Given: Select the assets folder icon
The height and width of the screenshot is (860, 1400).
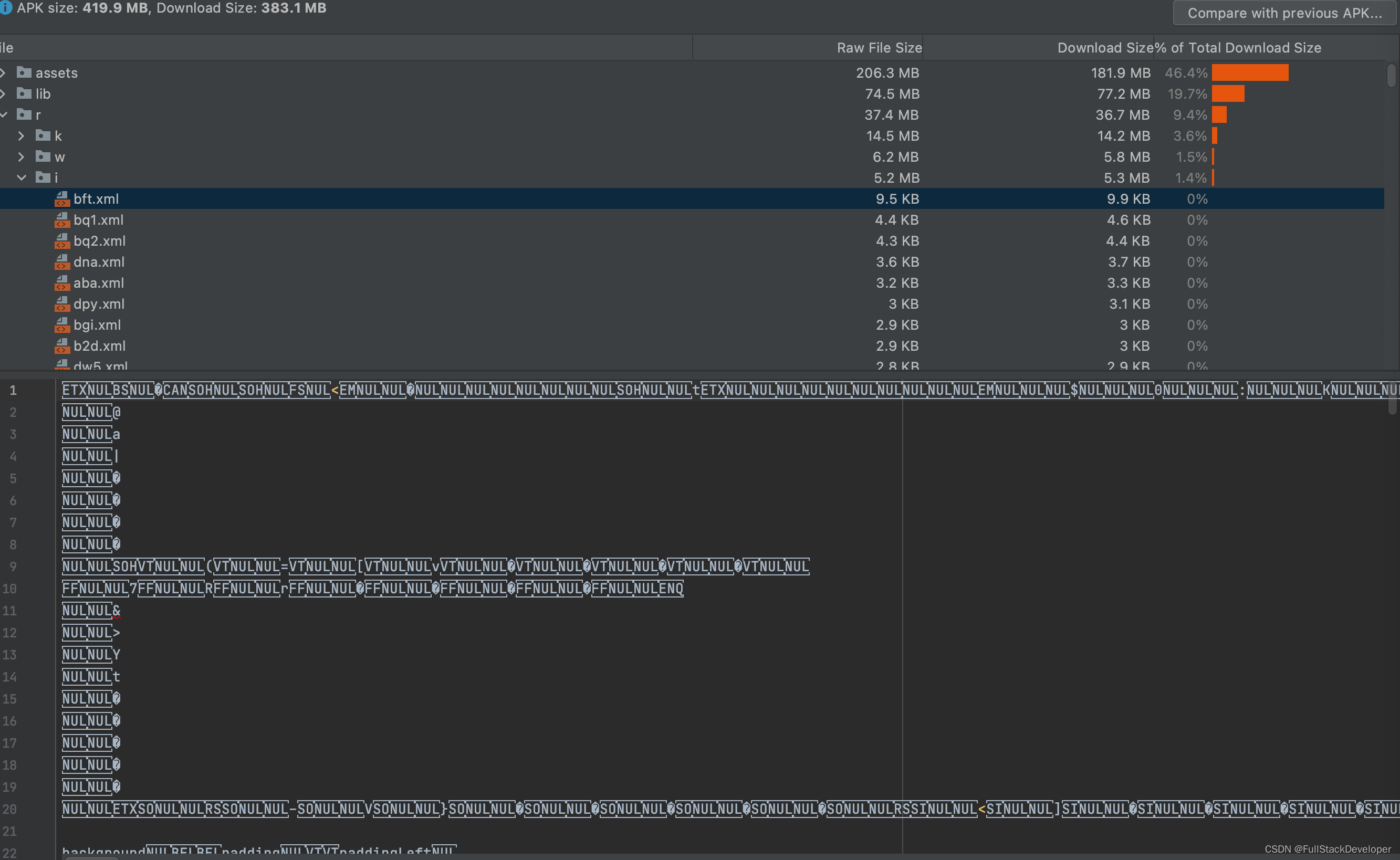Looking at the screenshot, I should [24, 72].
